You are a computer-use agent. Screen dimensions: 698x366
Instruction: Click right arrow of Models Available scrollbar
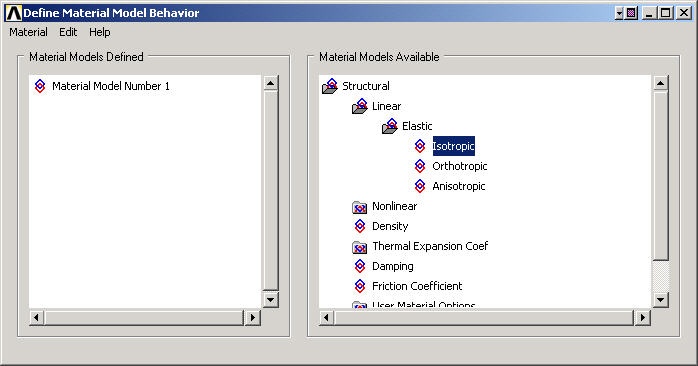tap(642, 317)
